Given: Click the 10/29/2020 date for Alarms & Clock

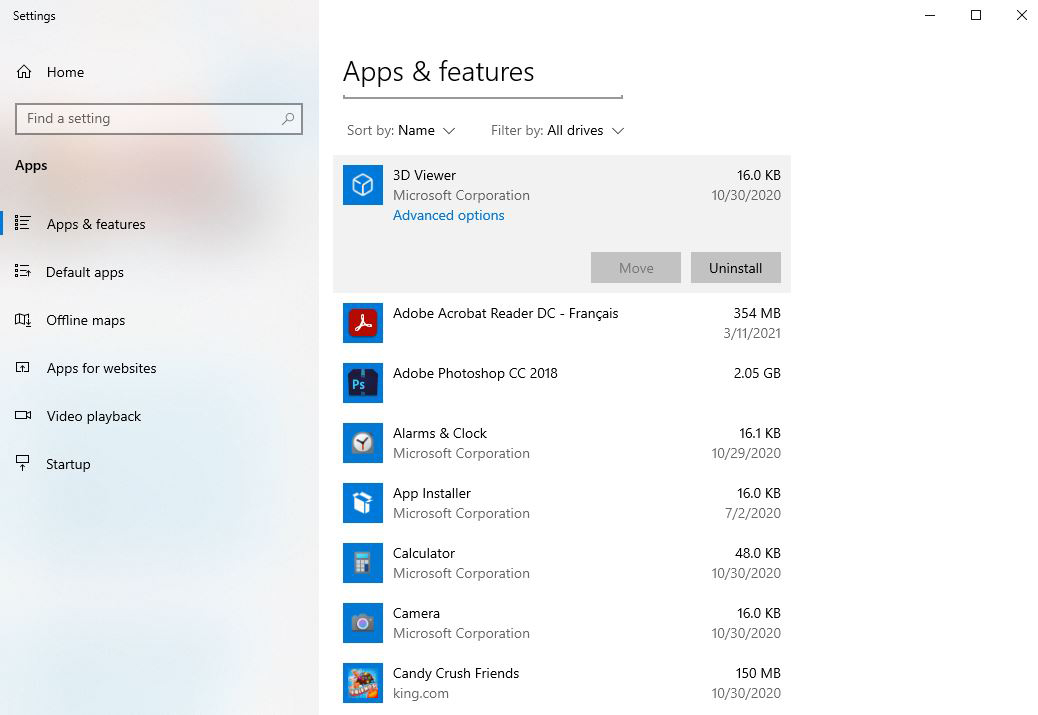Looking at the screenshot, I should tap(746, 453).
